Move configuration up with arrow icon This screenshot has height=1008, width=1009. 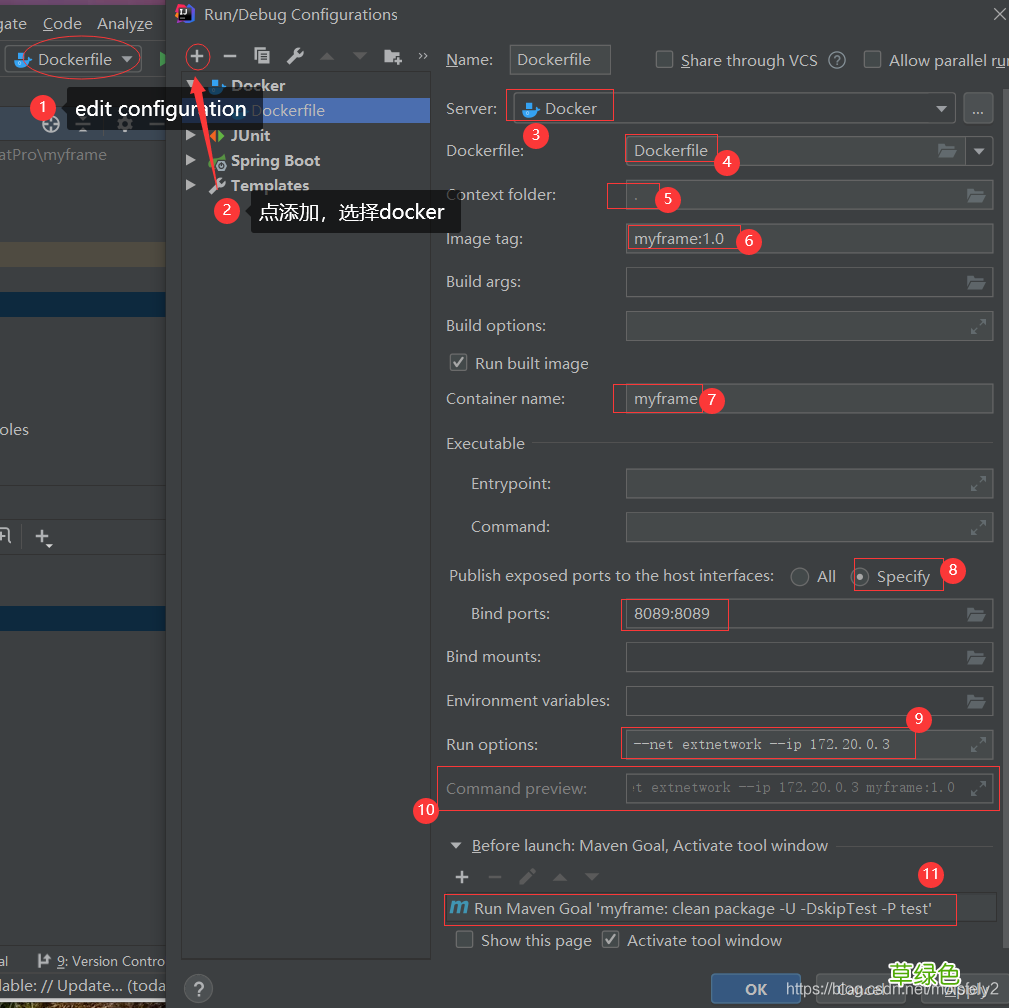(327, 57)
